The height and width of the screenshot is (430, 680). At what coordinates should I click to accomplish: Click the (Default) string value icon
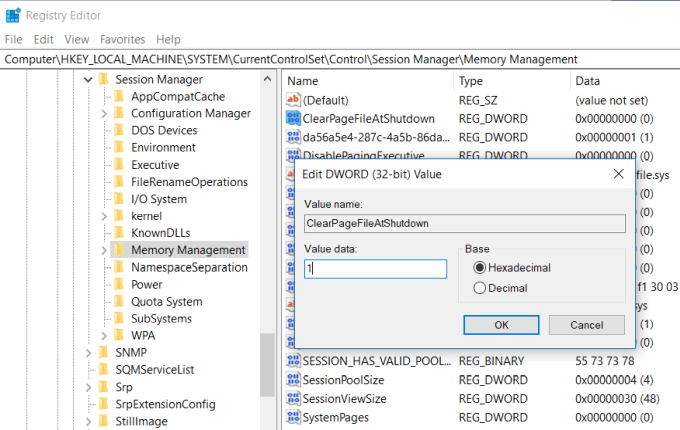tap(294, 100)
